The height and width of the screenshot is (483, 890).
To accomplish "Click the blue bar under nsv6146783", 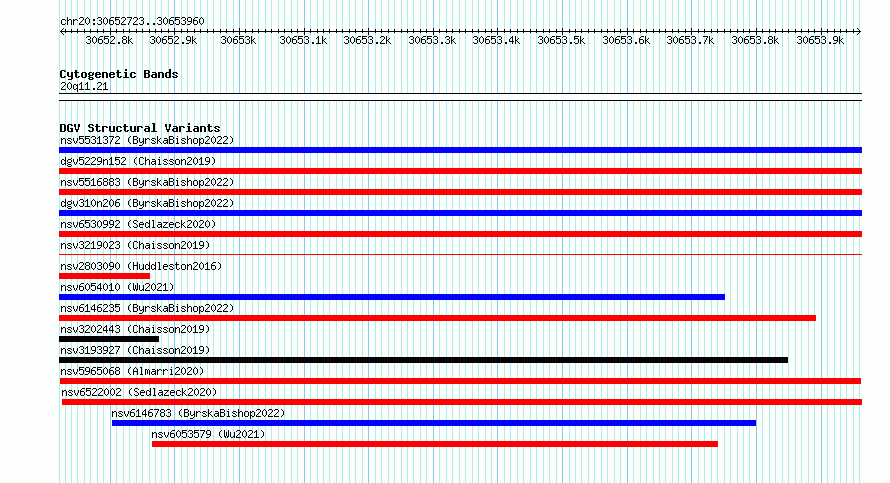I will (x=434, y=423).
